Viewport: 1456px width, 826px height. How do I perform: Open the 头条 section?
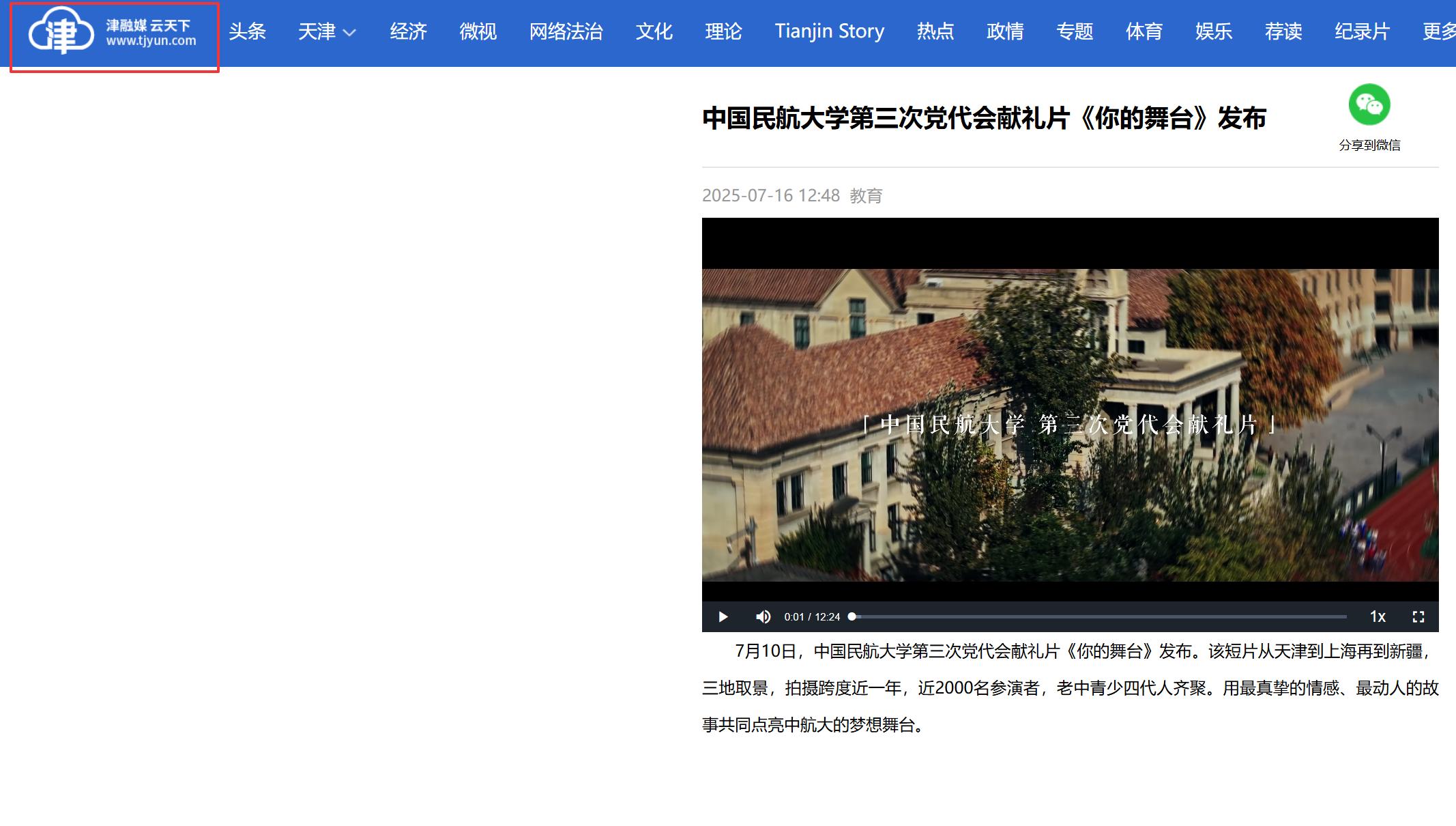247,32
